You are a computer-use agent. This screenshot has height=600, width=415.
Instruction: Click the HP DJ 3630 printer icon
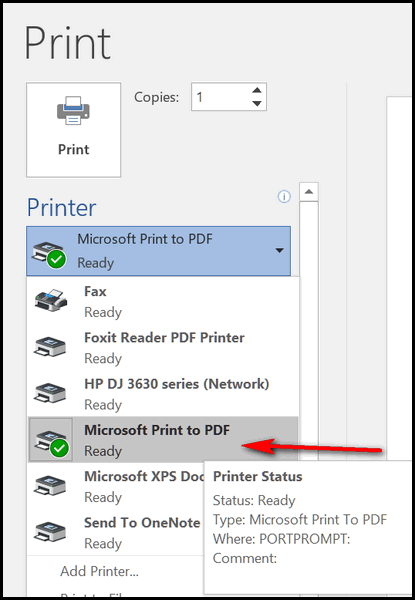click(x=50, y=393)
